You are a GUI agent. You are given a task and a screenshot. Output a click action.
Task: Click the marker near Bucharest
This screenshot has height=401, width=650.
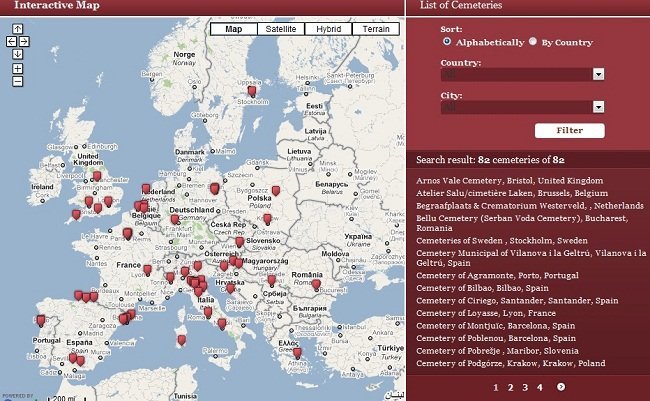(x=316, y=284)
